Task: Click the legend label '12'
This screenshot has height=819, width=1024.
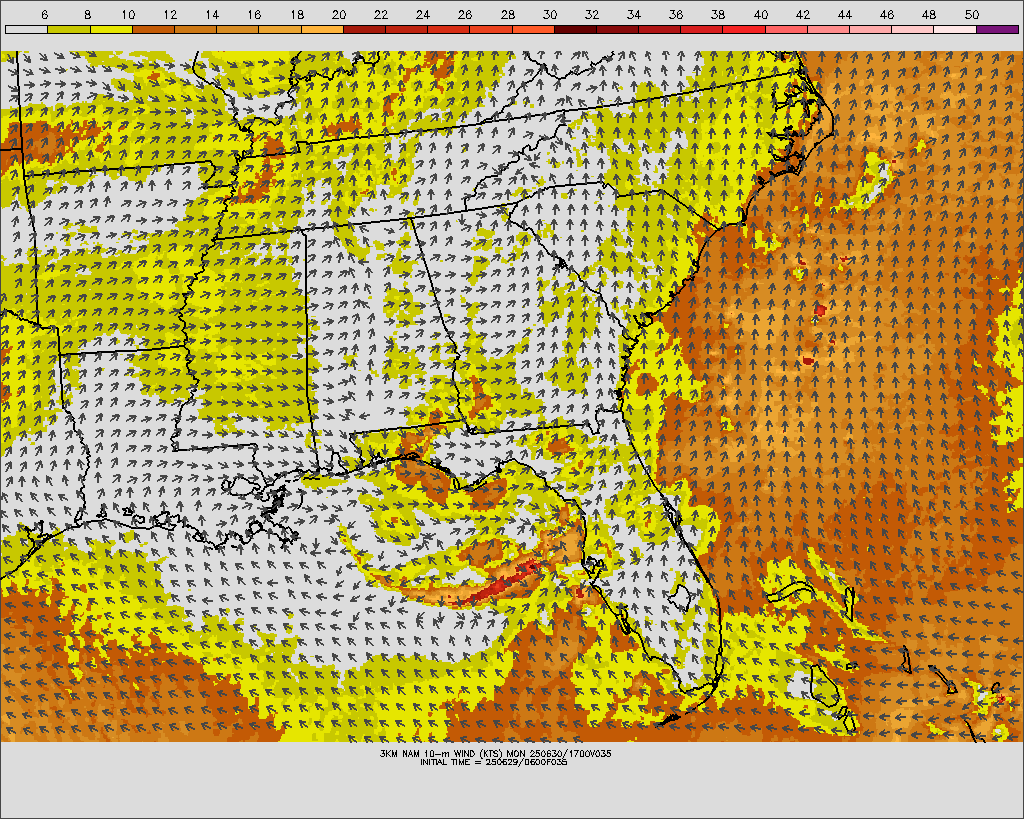Action: 170,14
